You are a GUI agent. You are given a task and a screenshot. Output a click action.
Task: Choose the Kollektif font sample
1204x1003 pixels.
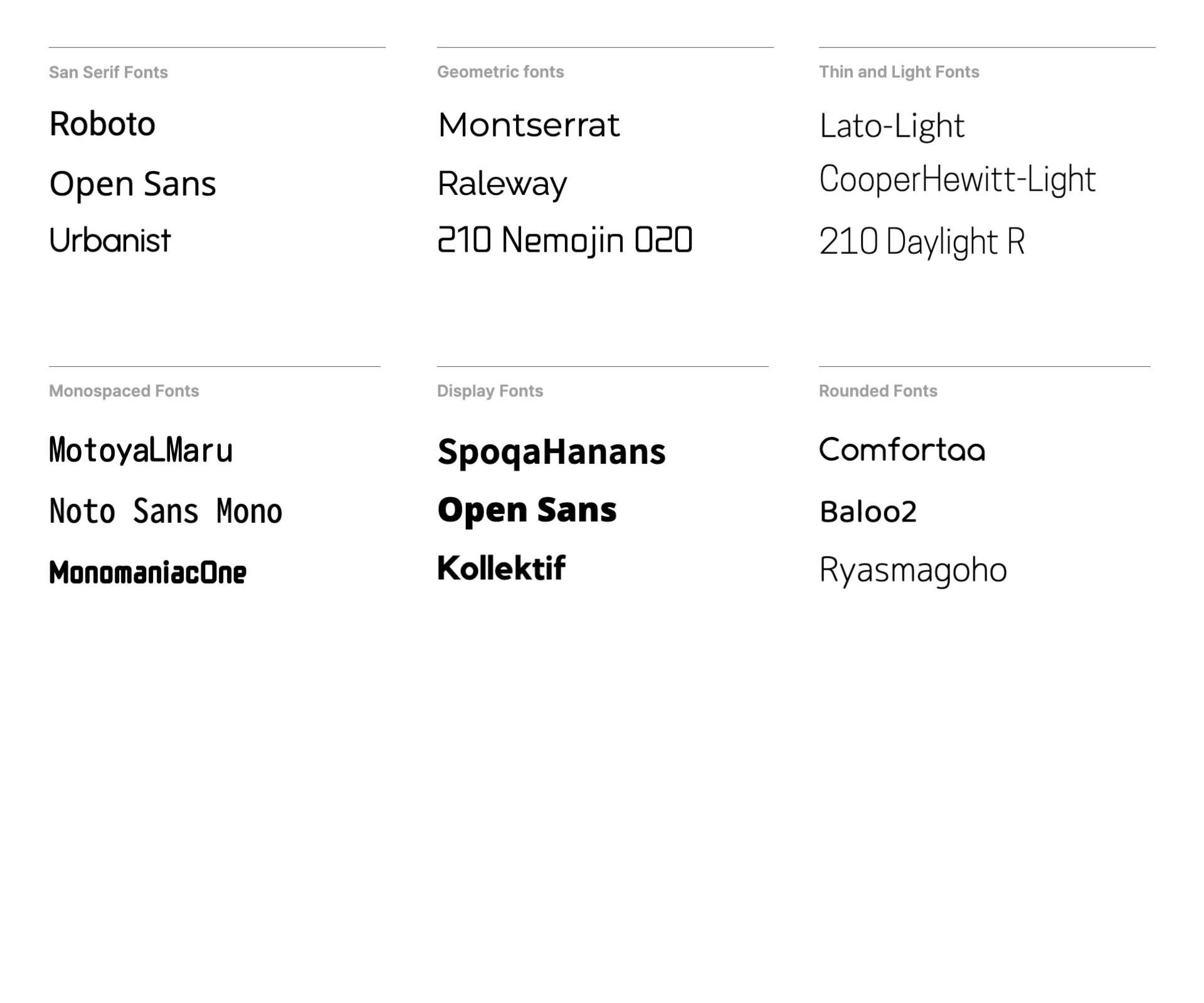tap(501, 569)
